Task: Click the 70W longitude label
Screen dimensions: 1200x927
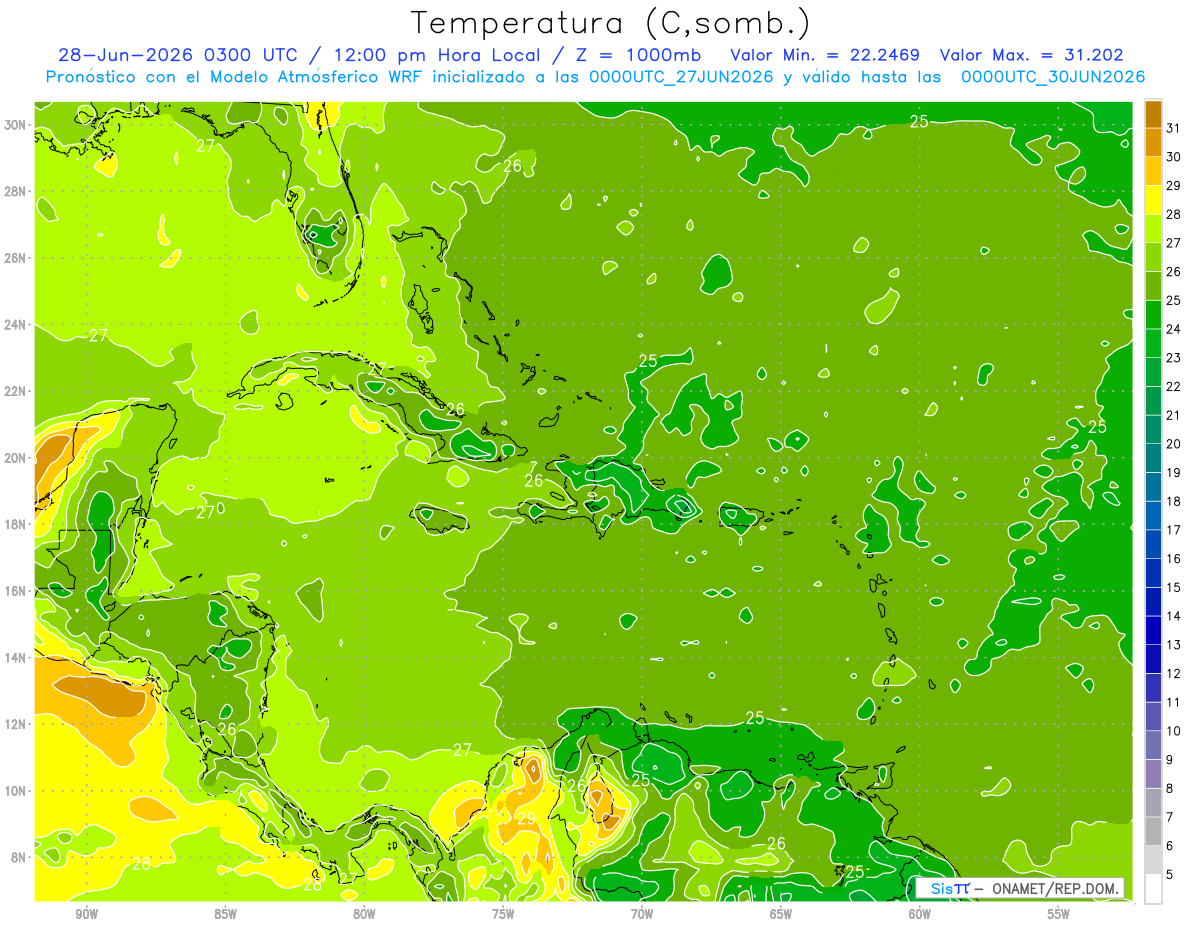Action: 642,914
